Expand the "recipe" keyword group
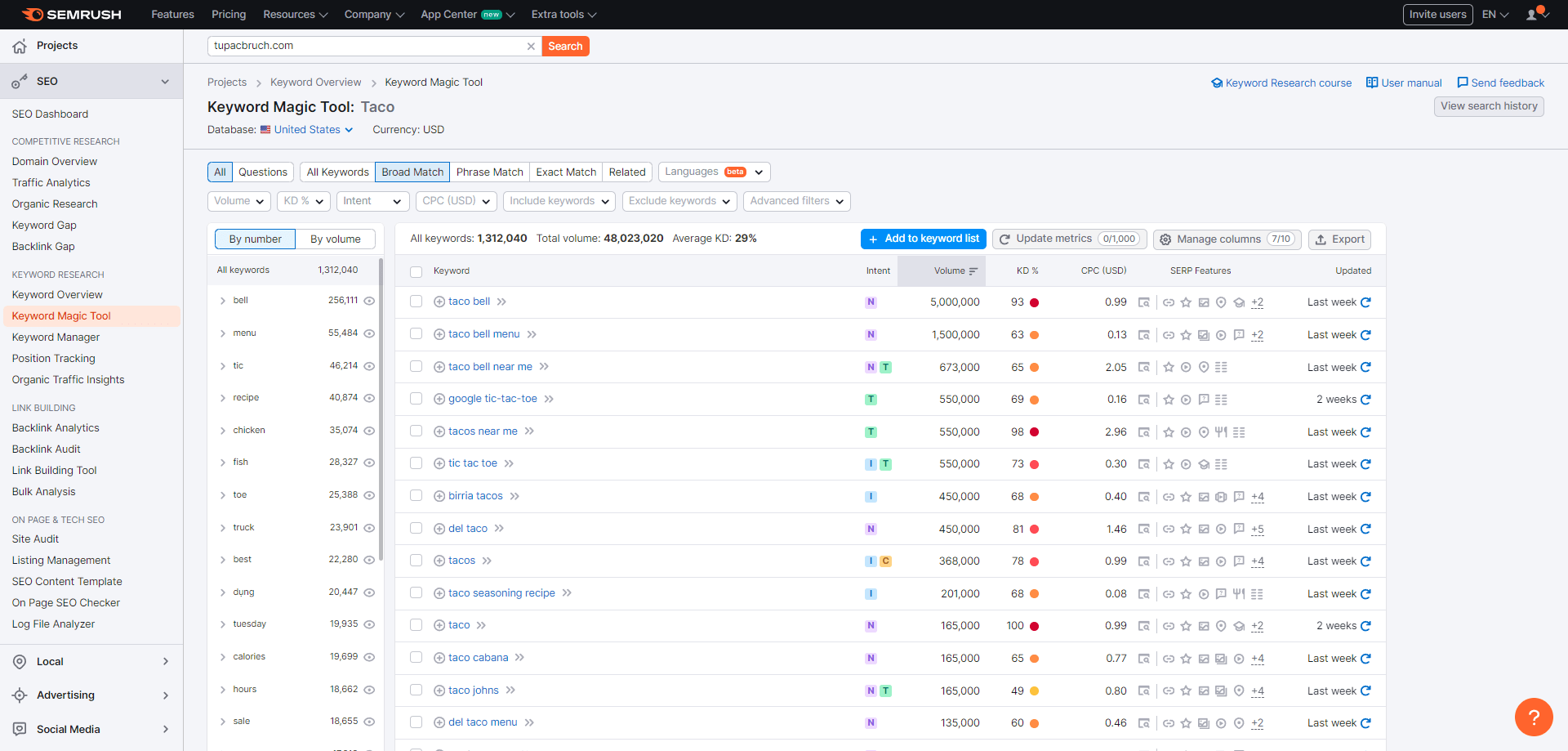 coord(222,398)
